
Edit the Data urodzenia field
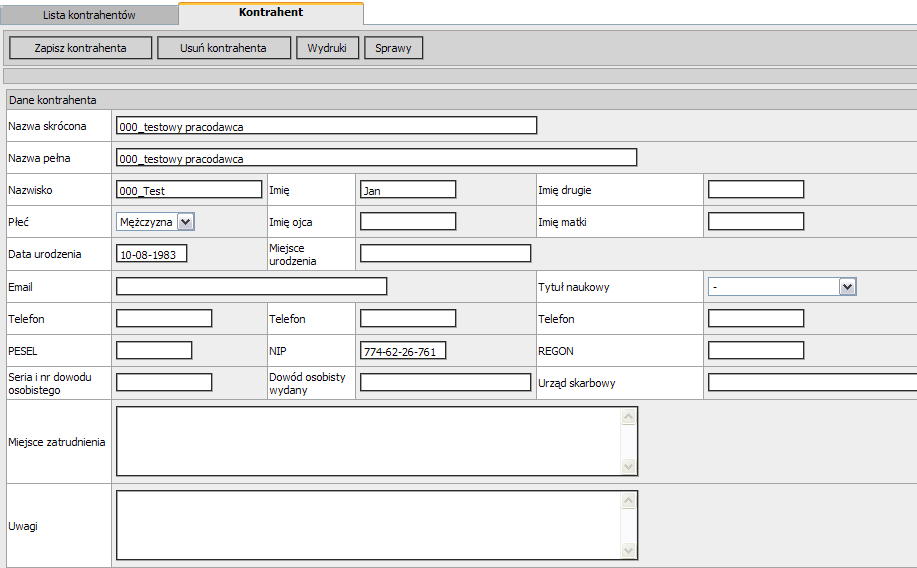[151, 254]
